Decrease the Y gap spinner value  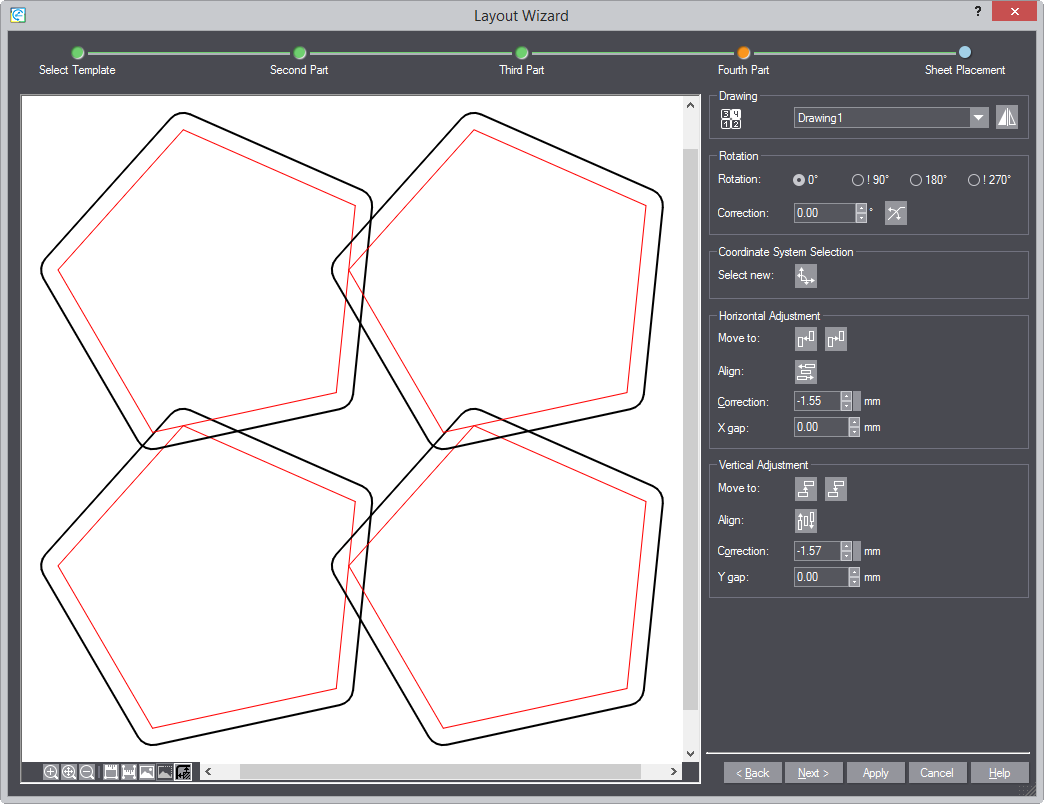[854, 582]
